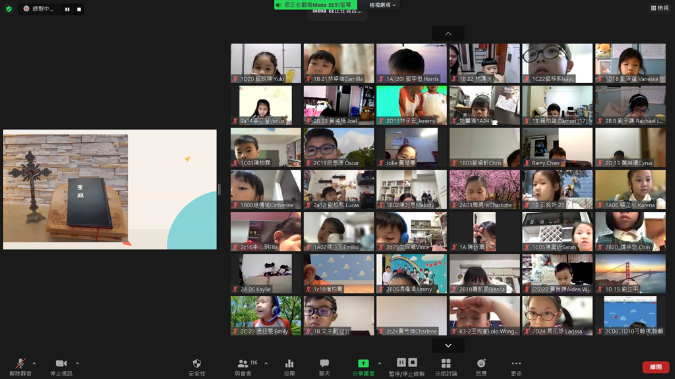Click the green viewing Mona's screen banner
This screenshot has height=379, width=675.
coord(316,5)
